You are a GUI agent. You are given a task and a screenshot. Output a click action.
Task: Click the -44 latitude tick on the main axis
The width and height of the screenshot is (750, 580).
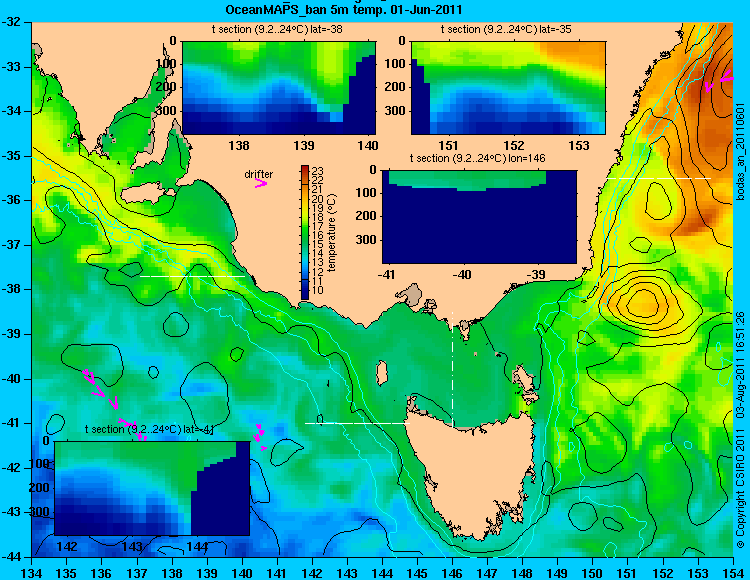click(10, 557)
